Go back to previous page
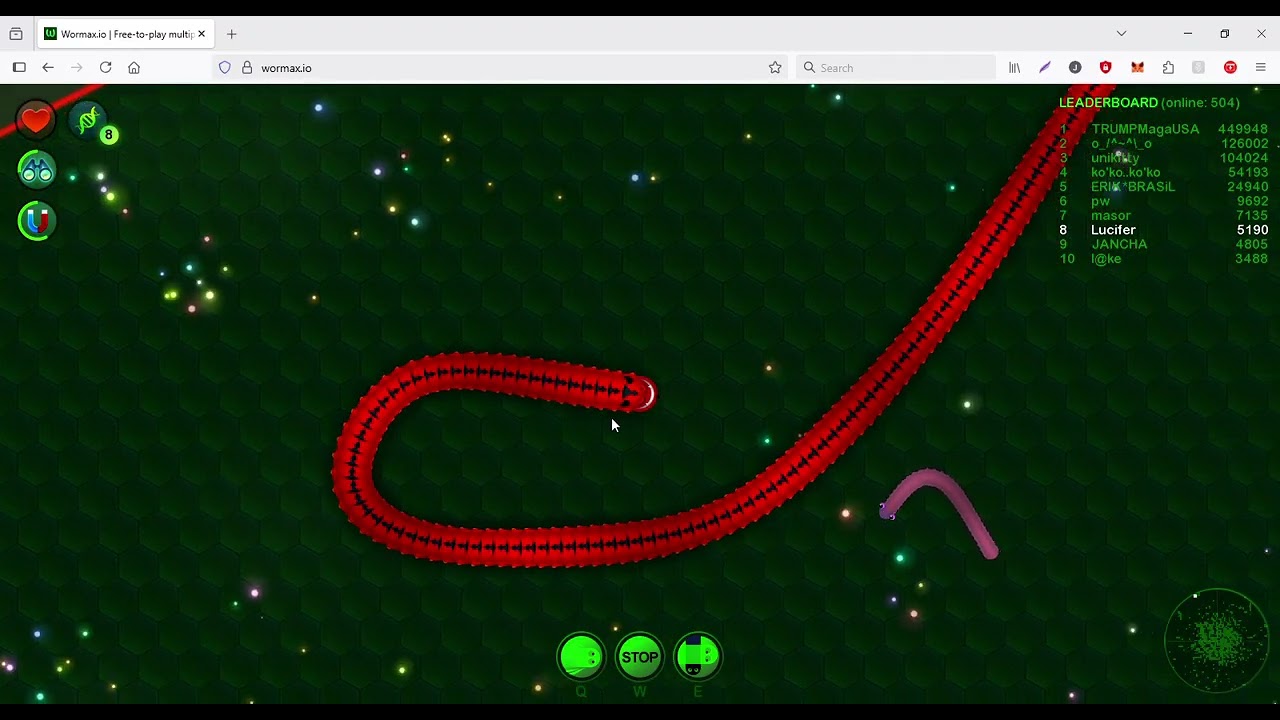The height and width of the screenshot is (720, 1280). pyautogui.click(x=48, y=68)
